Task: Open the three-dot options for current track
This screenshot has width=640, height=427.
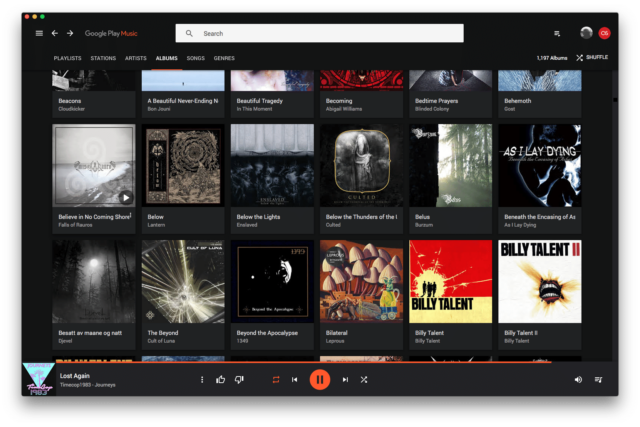Action: pos(202,380)
